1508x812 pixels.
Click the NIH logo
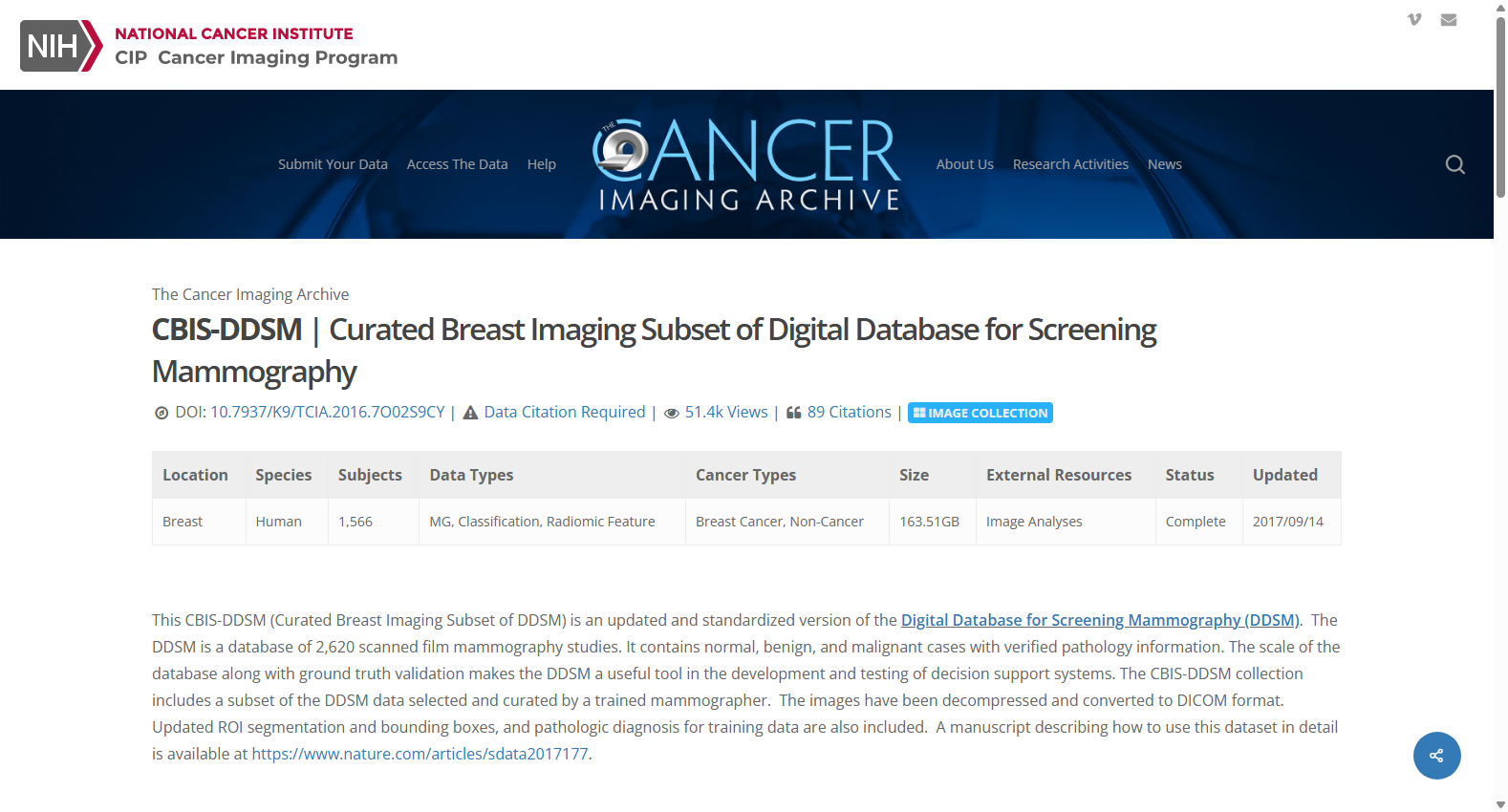pos(61,46)
